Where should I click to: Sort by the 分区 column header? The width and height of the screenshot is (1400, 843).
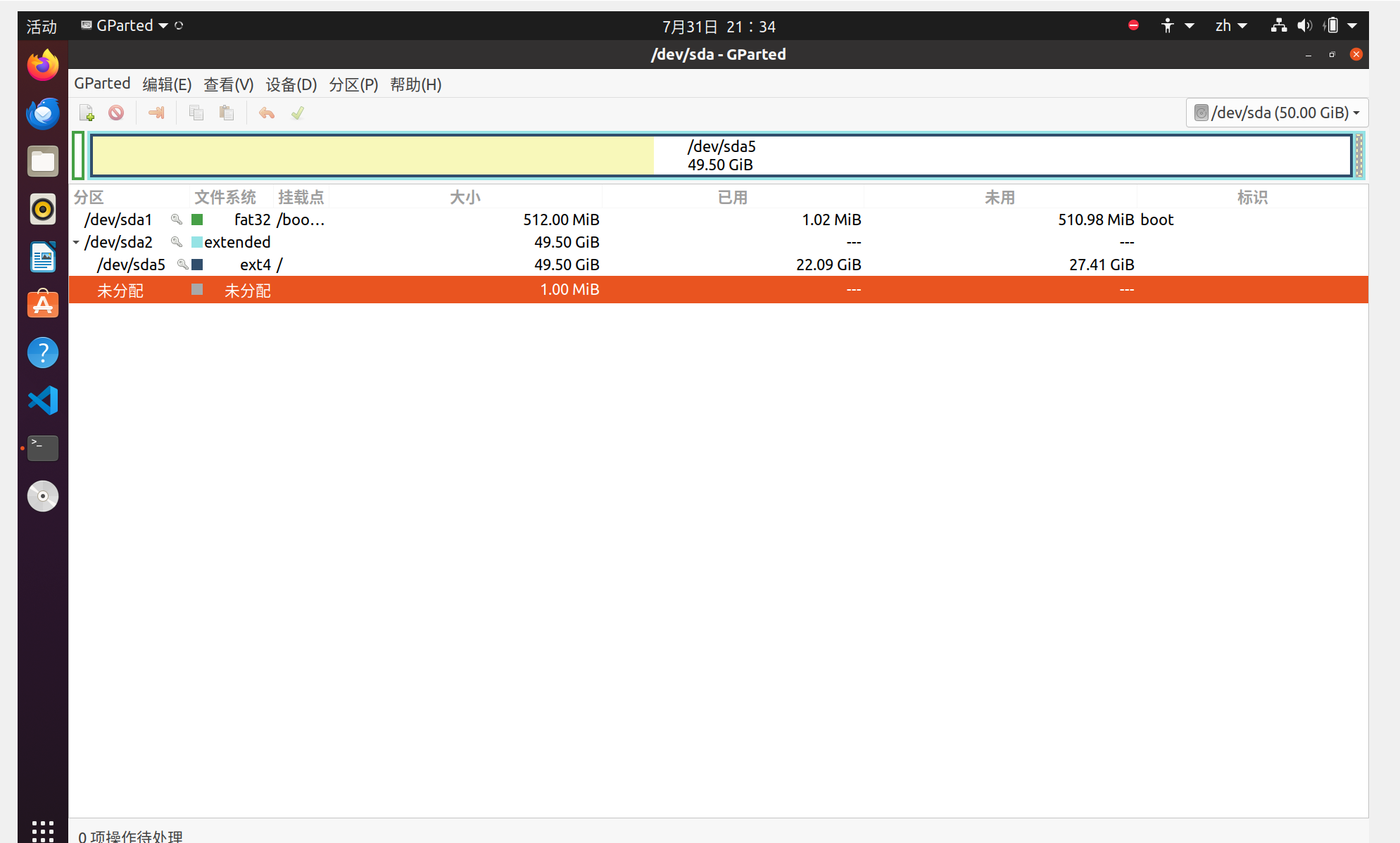pos(130,197)
